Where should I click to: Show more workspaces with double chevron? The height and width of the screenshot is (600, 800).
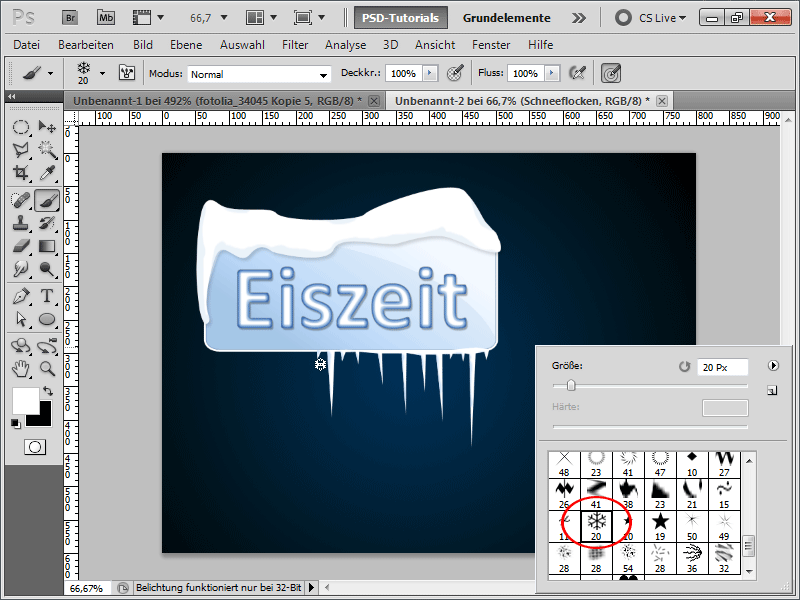(x=579, y=18)
